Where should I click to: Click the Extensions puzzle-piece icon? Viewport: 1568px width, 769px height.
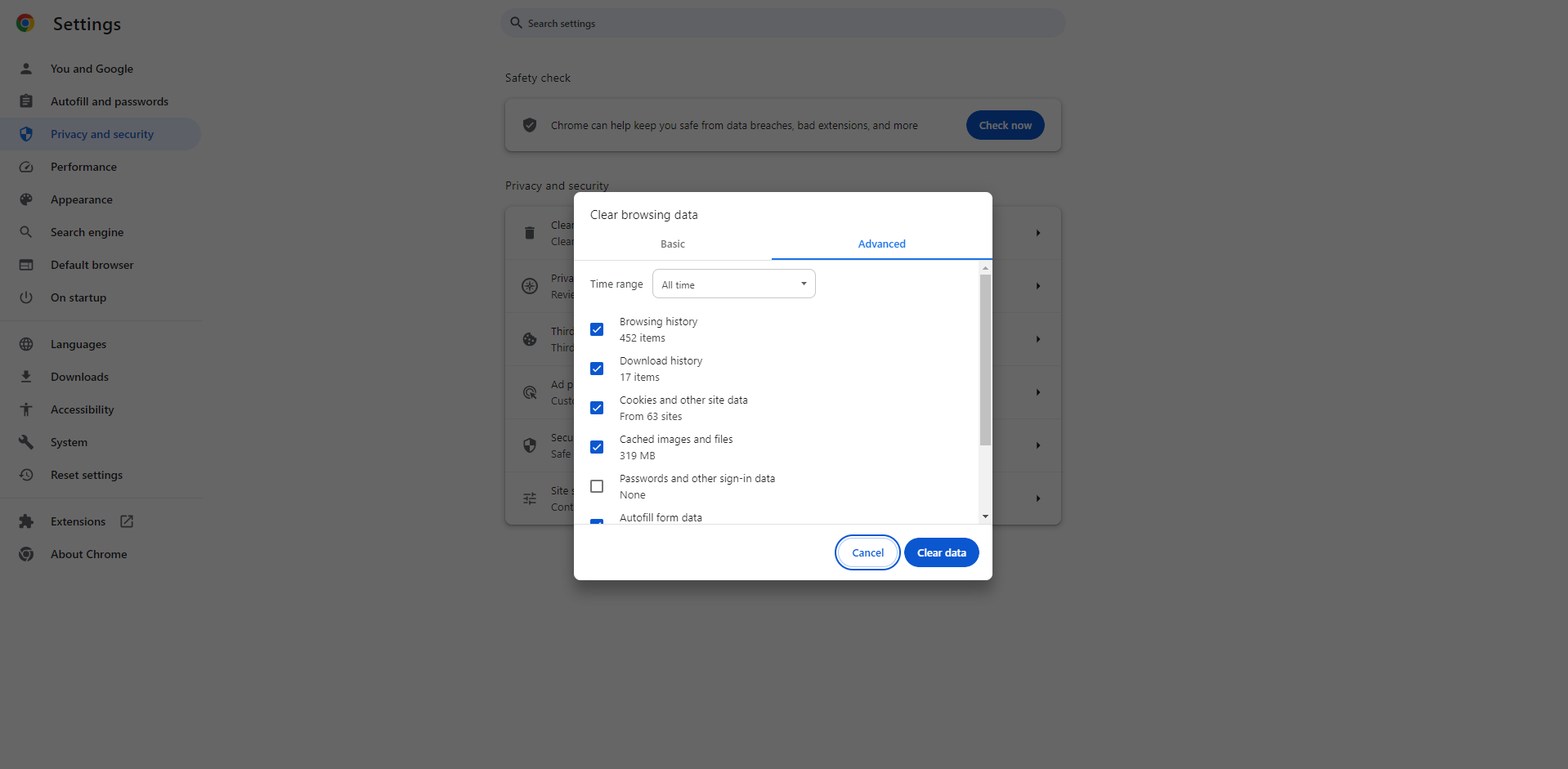[26, 521]
